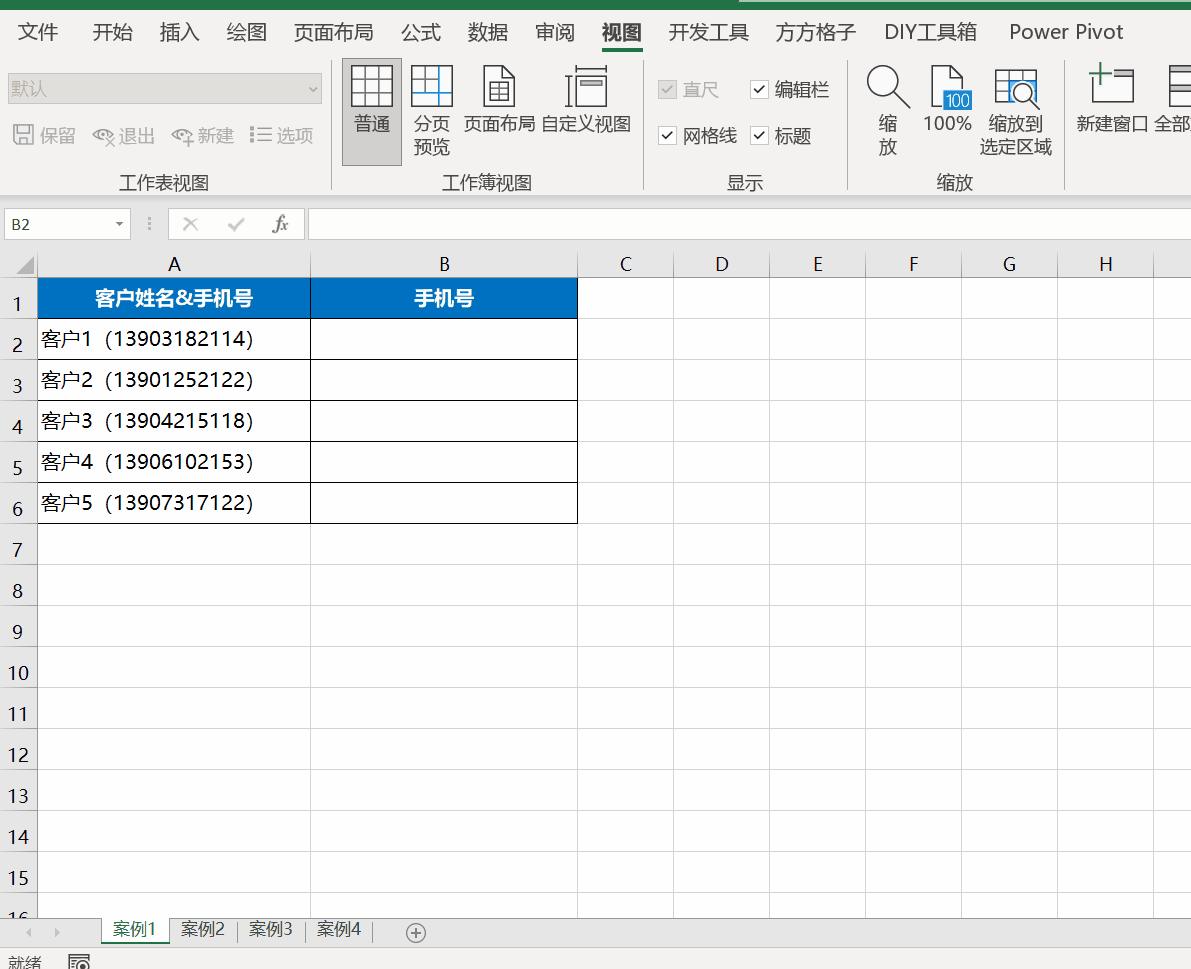Open a New Window (新建窗口)
The image size is (1191, 969).
click(1112, 100)
